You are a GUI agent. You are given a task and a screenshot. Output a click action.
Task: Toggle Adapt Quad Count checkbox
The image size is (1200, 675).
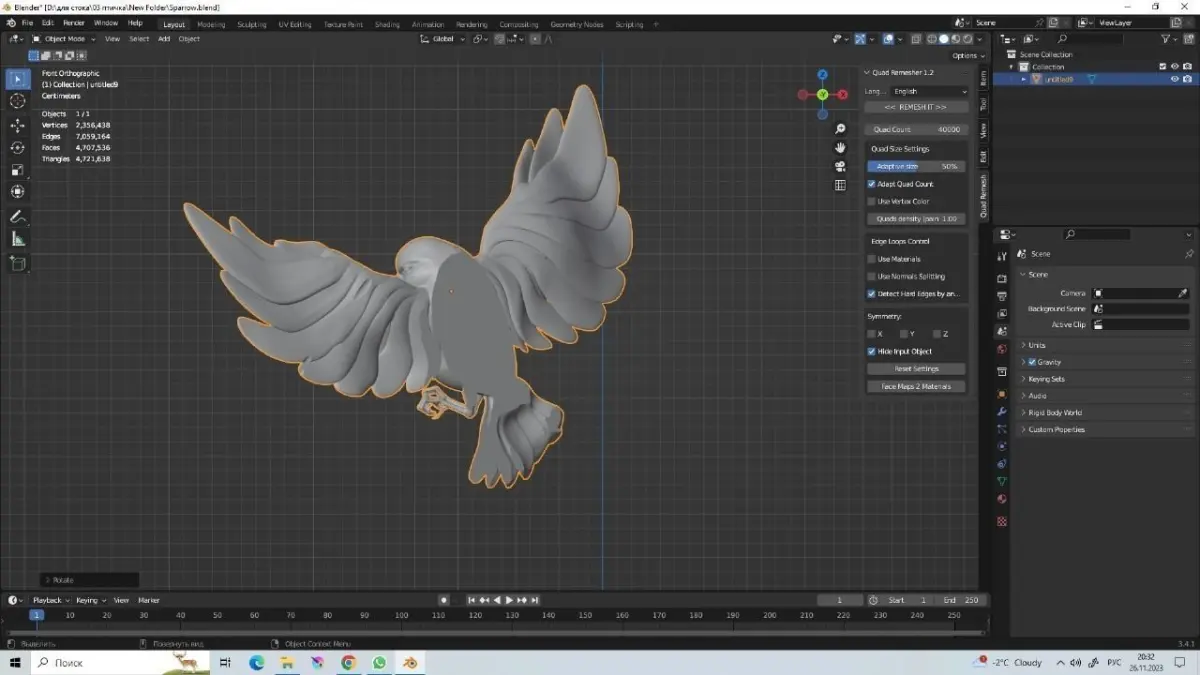pyautogui.click(x=872, y=184)
